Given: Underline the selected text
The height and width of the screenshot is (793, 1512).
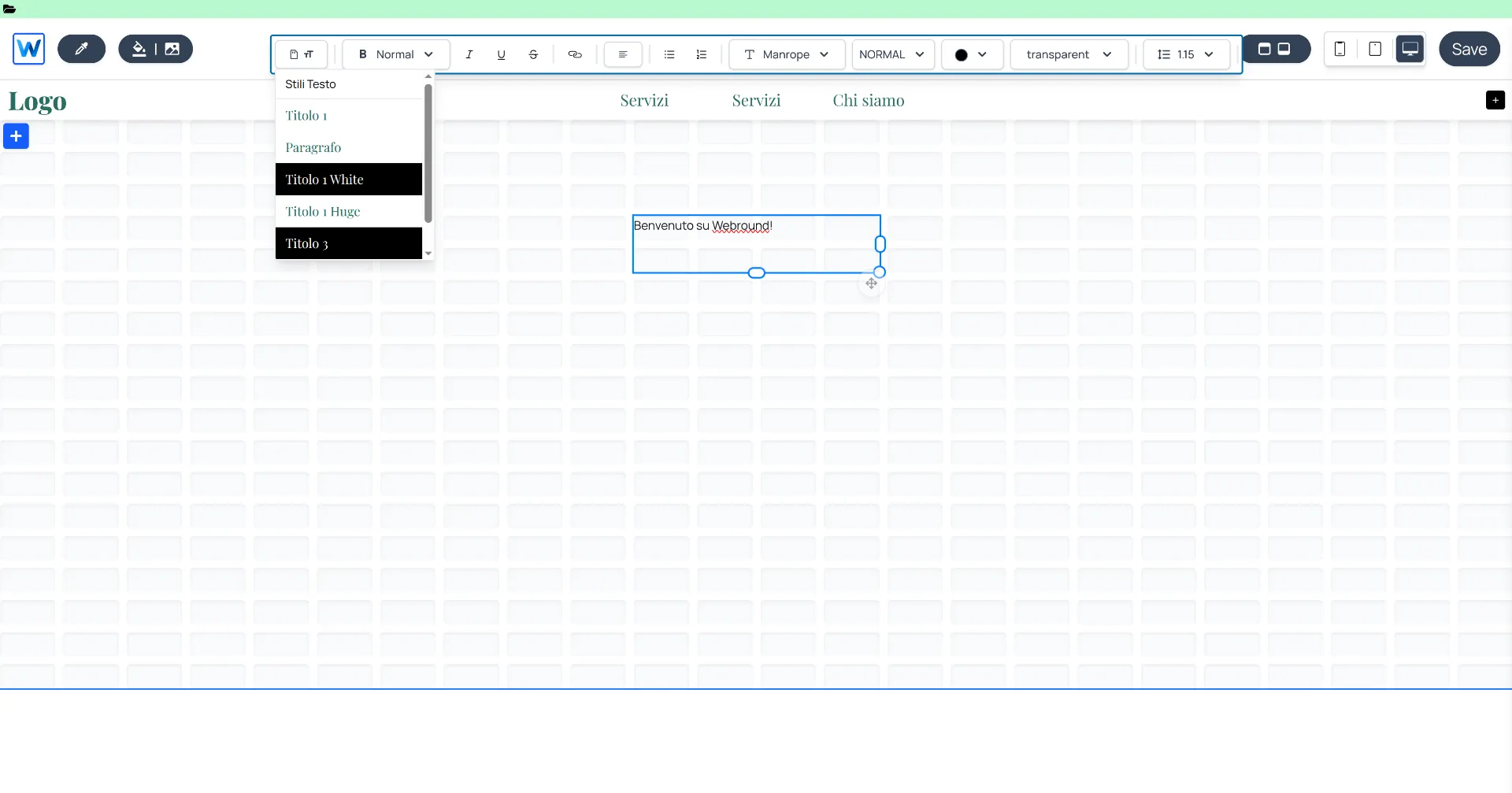Looking at the screenshot, I should [x=501, y=54].
